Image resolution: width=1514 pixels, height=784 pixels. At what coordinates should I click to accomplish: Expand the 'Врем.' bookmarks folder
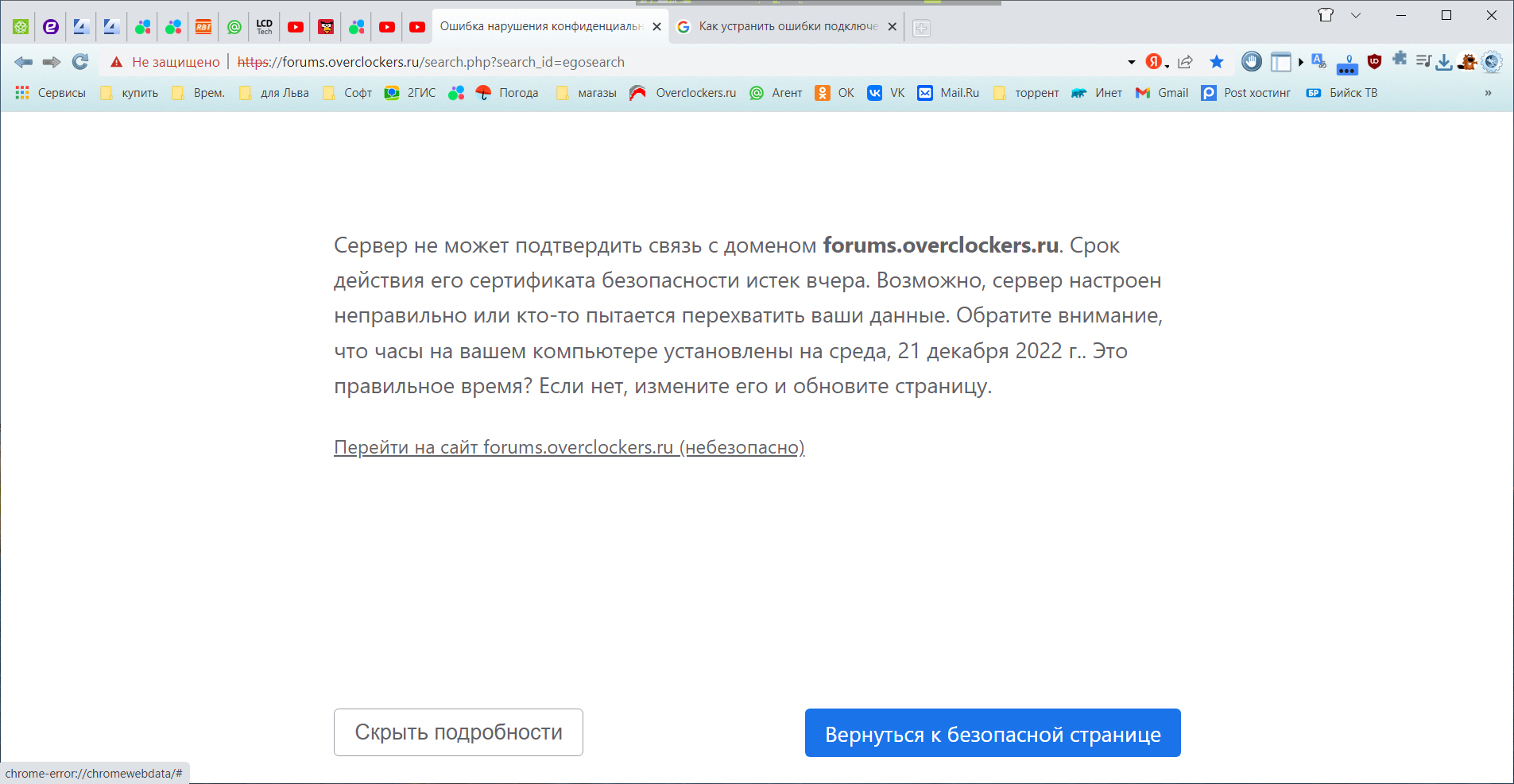(x=199, y=93)
